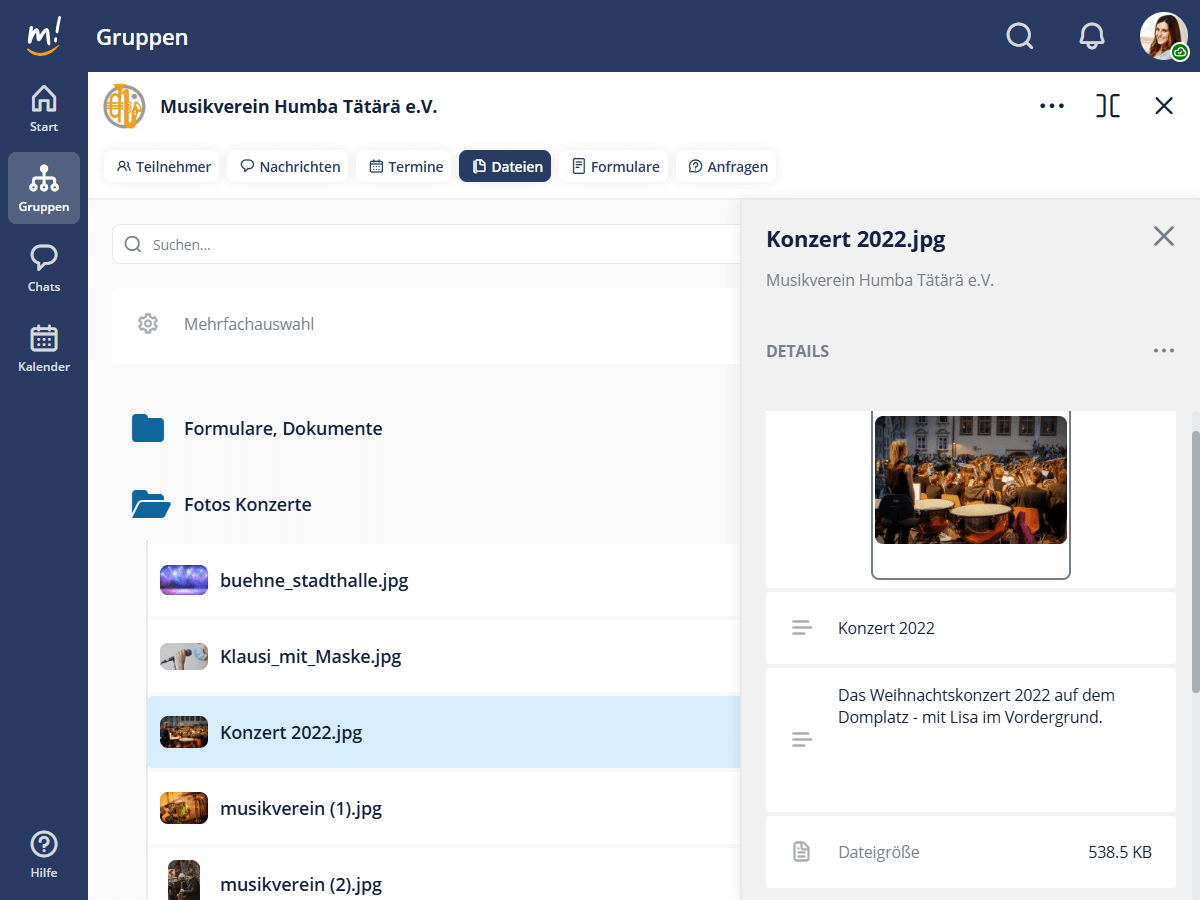Open the Start home page
The height and width of the screenshot is (900, 1200).
[44, 108]
